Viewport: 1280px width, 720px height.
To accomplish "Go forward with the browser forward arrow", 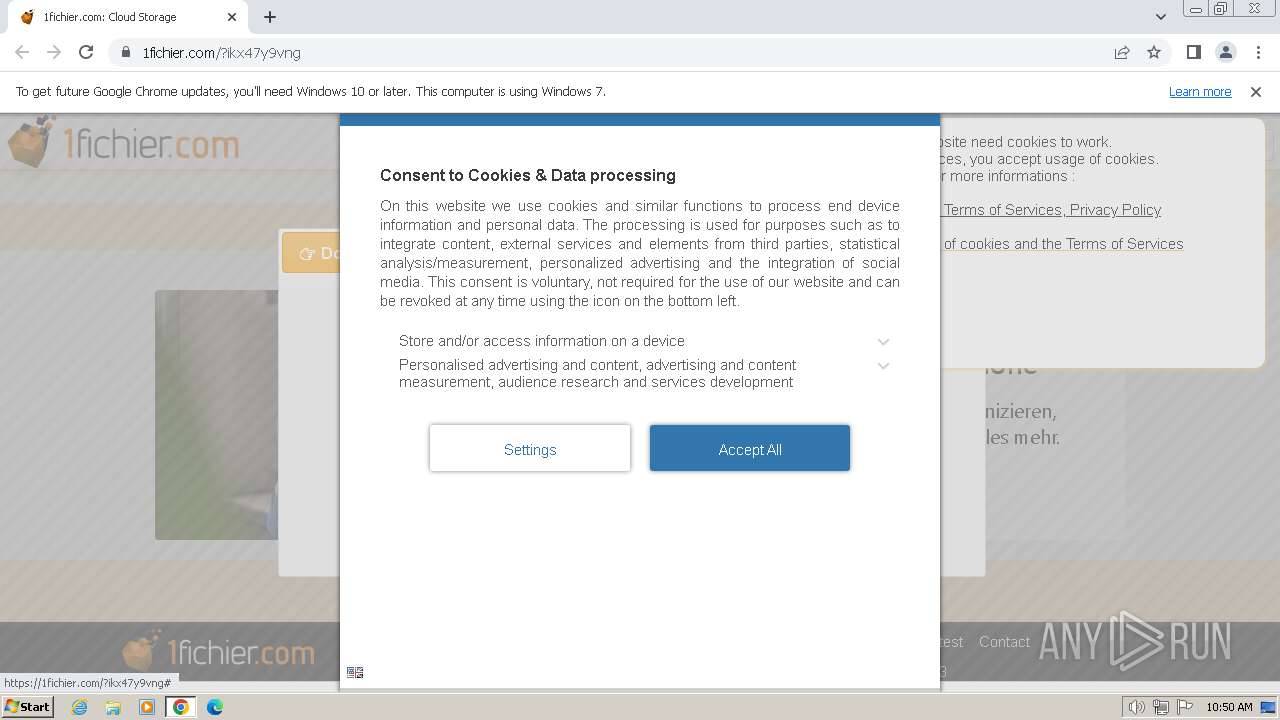I will coord(54,52).
